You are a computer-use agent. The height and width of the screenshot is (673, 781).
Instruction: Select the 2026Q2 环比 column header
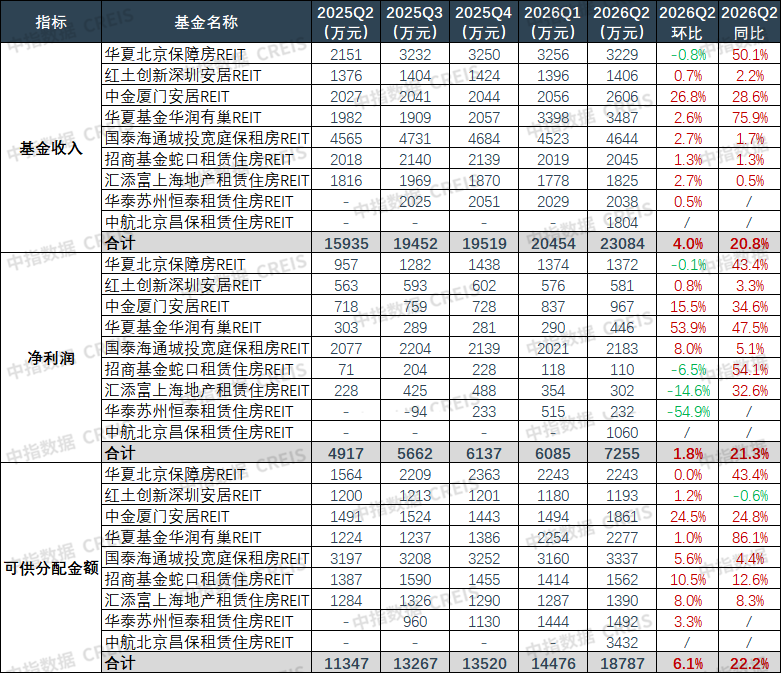[687, 22]
